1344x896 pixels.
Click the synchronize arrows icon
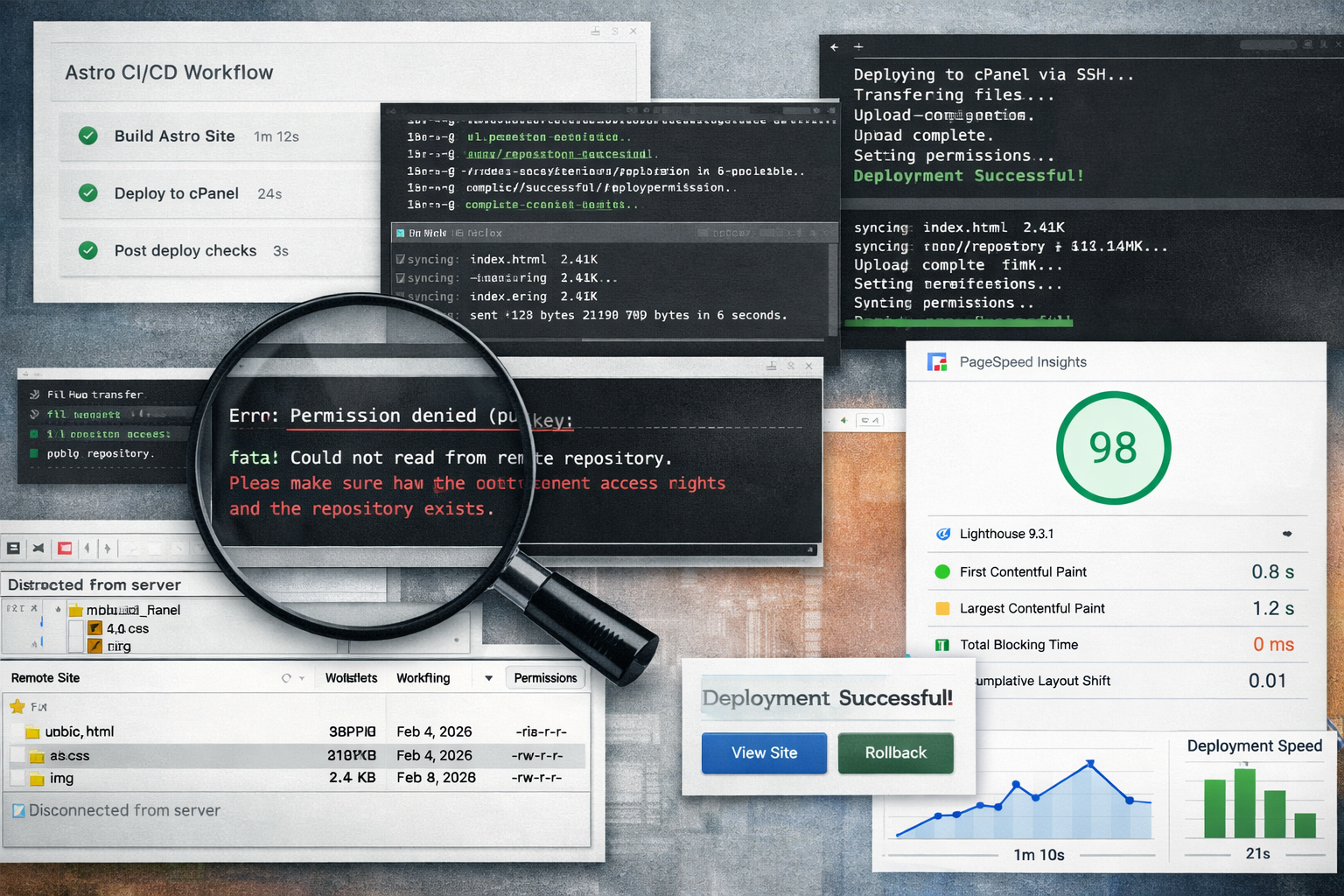38,548
